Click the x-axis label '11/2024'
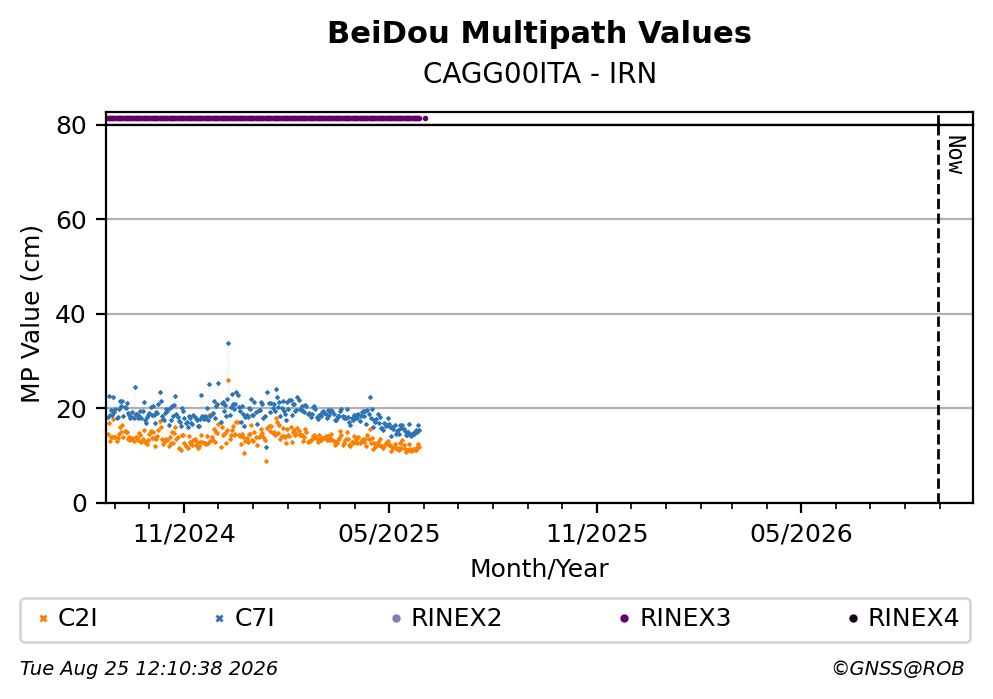 [x=184, y=534]
